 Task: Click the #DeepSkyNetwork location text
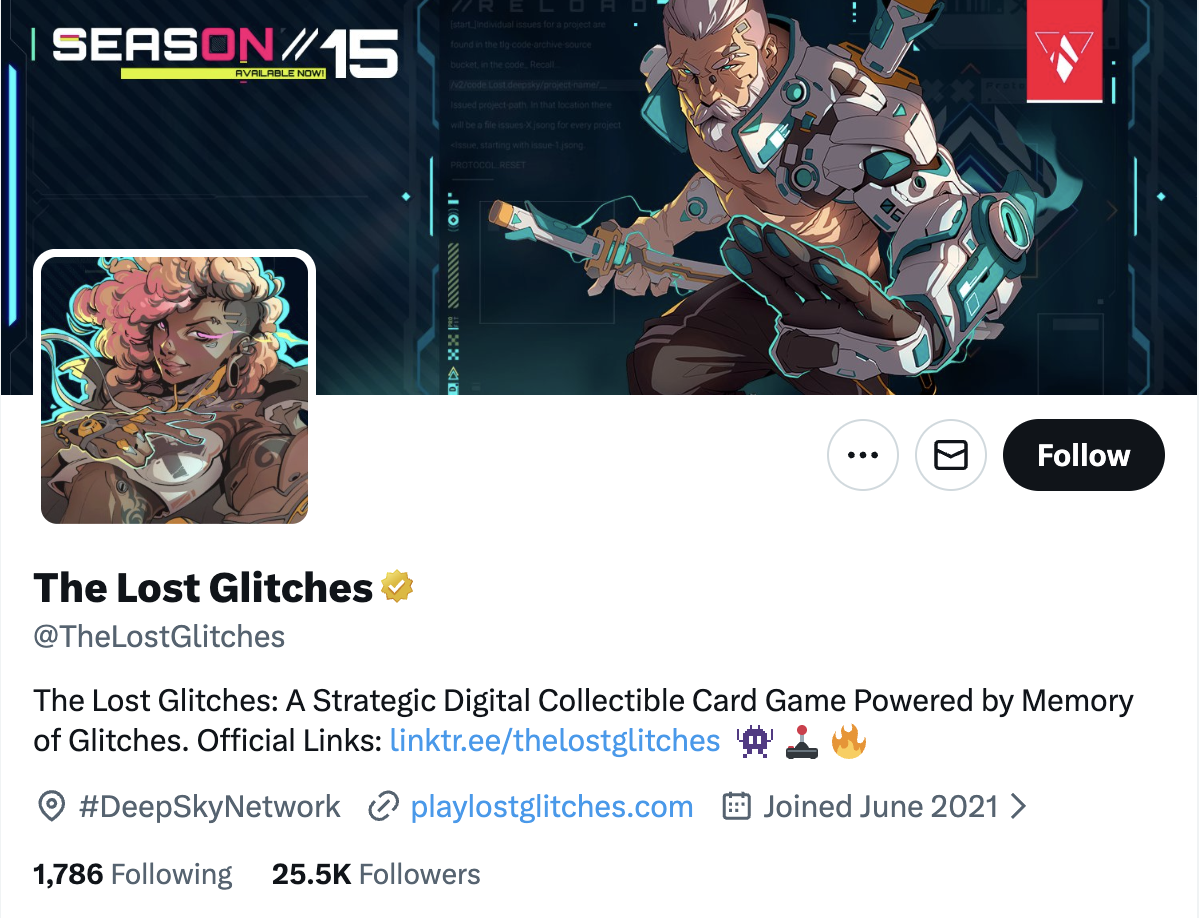[209, 807]
